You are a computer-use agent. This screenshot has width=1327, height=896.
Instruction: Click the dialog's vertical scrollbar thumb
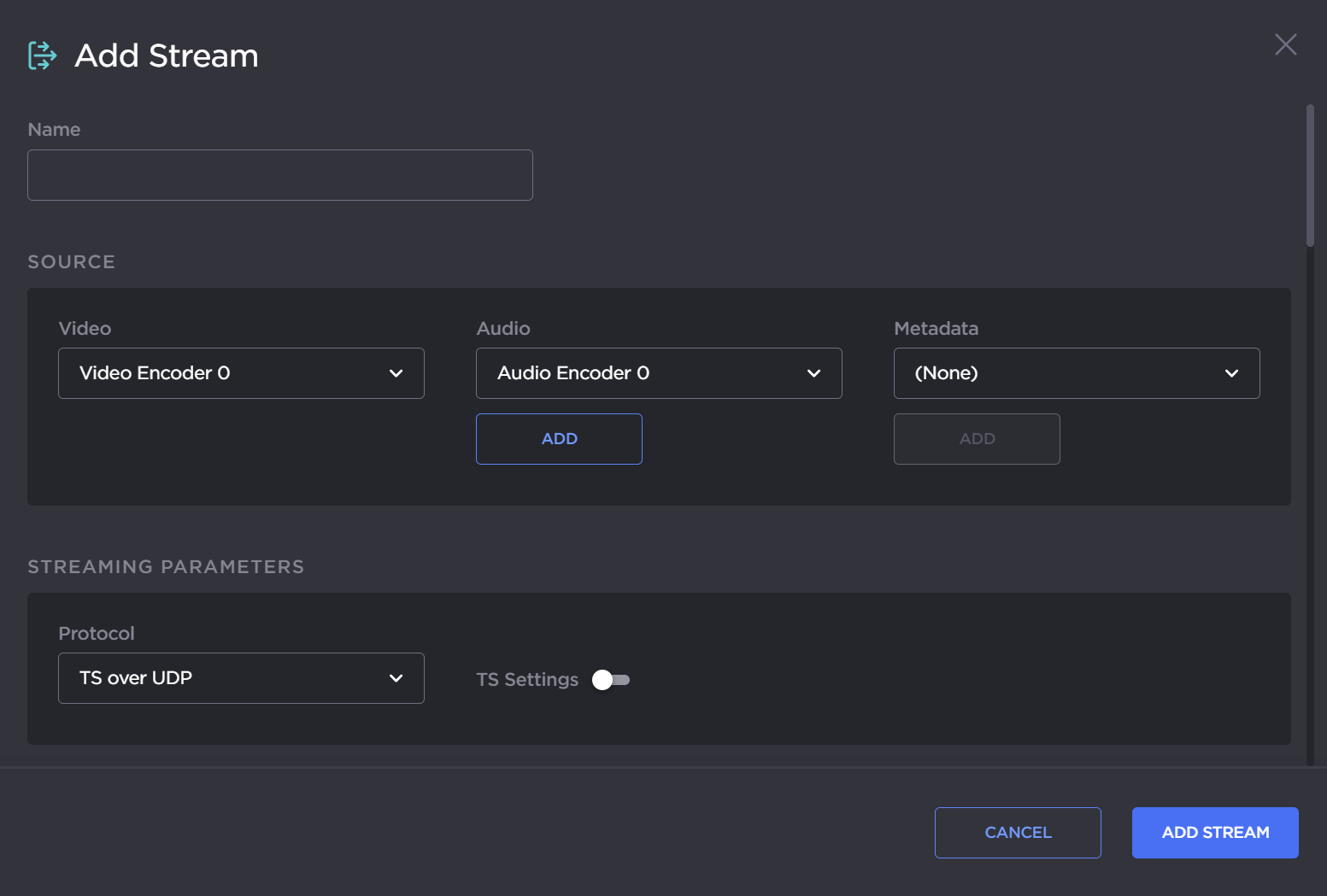point(1310,175)
